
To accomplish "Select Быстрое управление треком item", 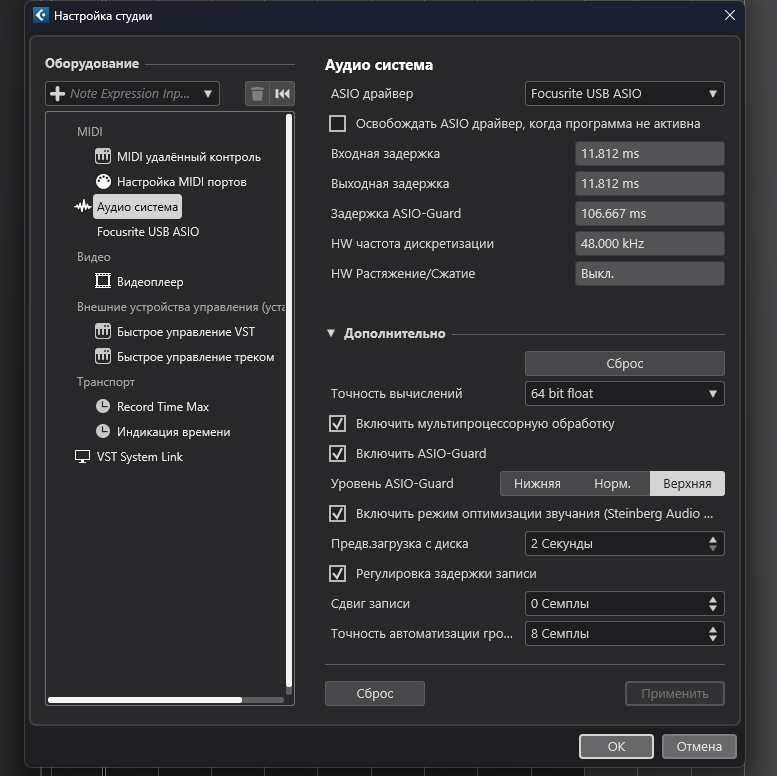I will click(x=195, y=357).
